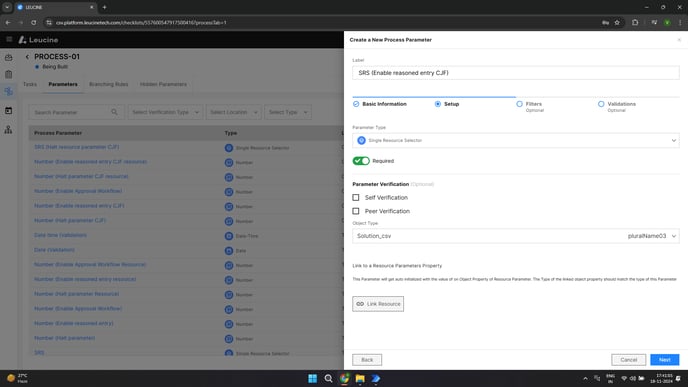
Task: Open Date time (Validation) parameter link
Action: [61, 235]
